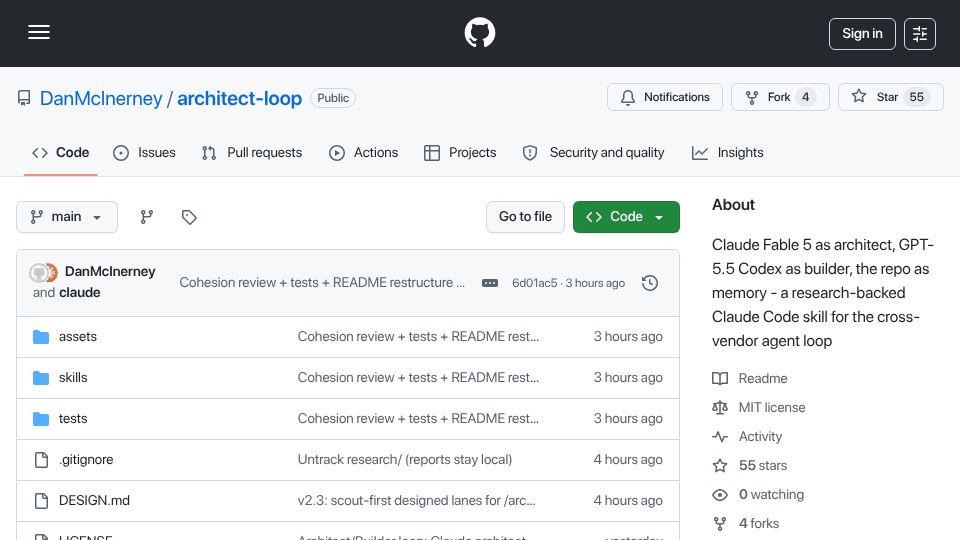Click the Sign in button
Viewport: 960px width, 540px height.
point(862,34)
